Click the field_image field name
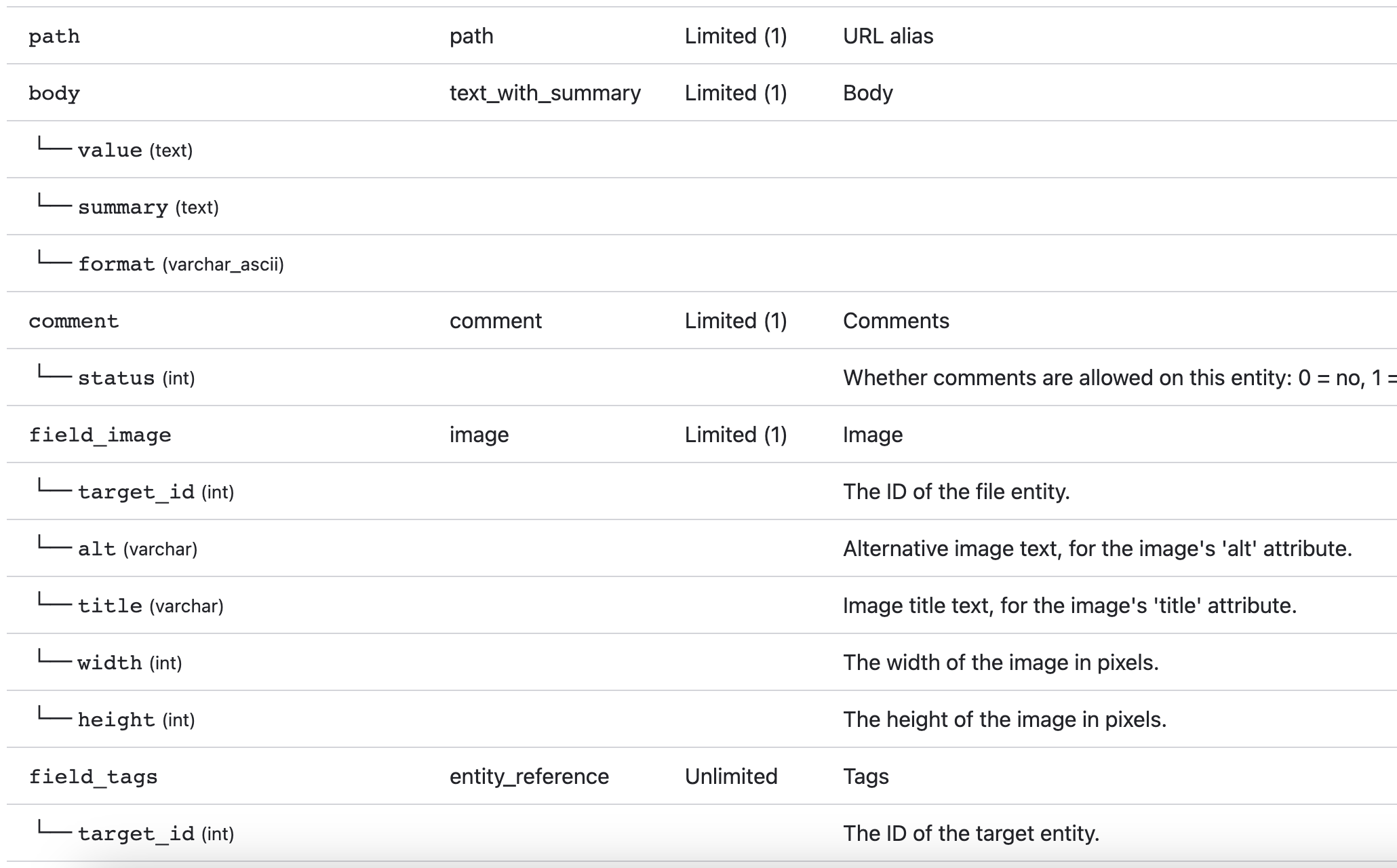Screen dimensions: 1397x868 [100, 435]
